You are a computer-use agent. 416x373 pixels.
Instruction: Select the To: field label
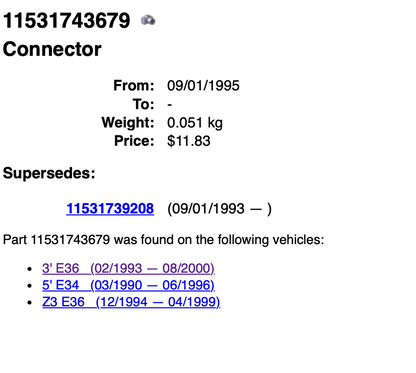click(144, 104)
